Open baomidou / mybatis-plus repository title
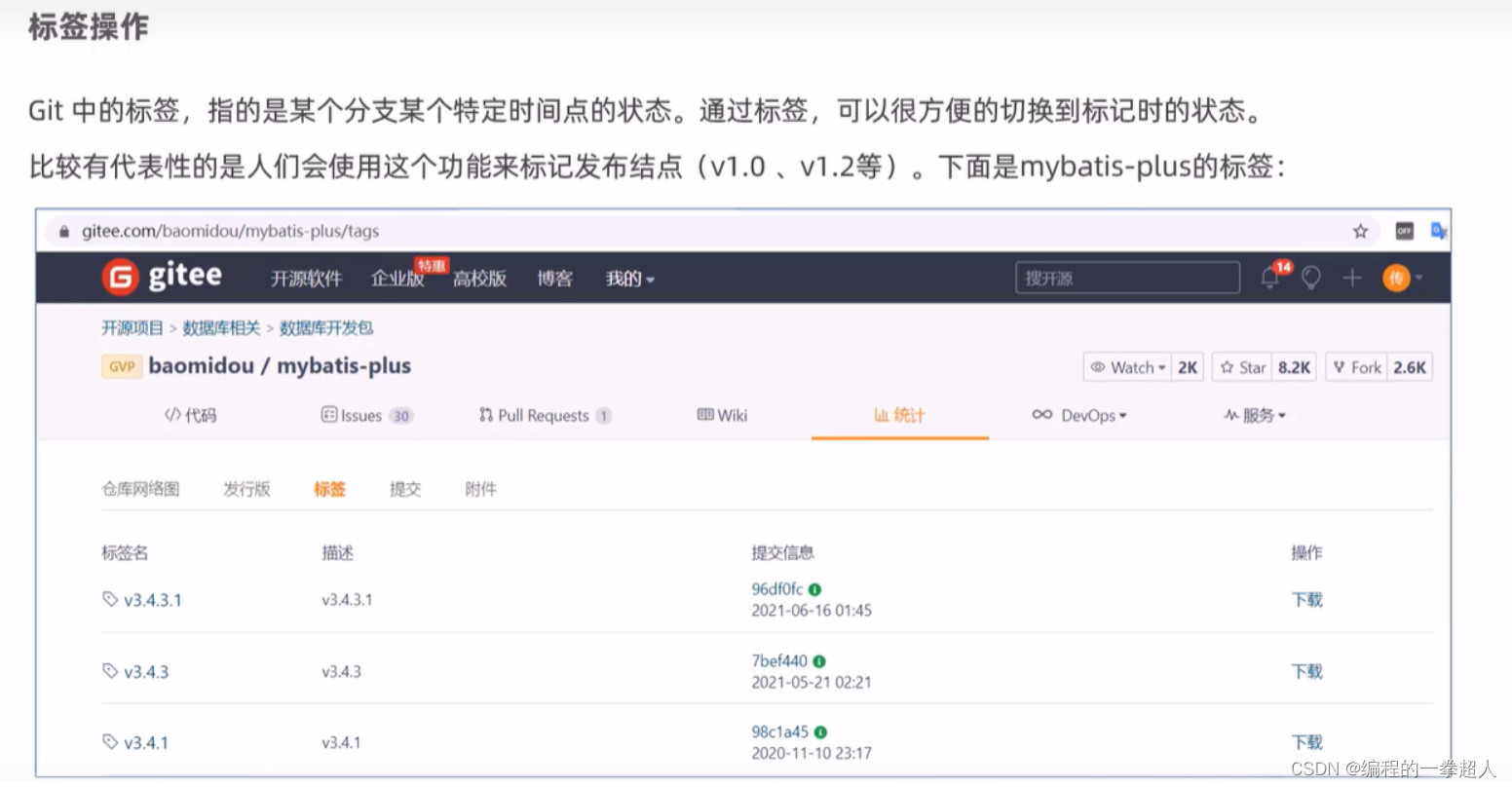The image size is (1512, 788). pos(280,366)
